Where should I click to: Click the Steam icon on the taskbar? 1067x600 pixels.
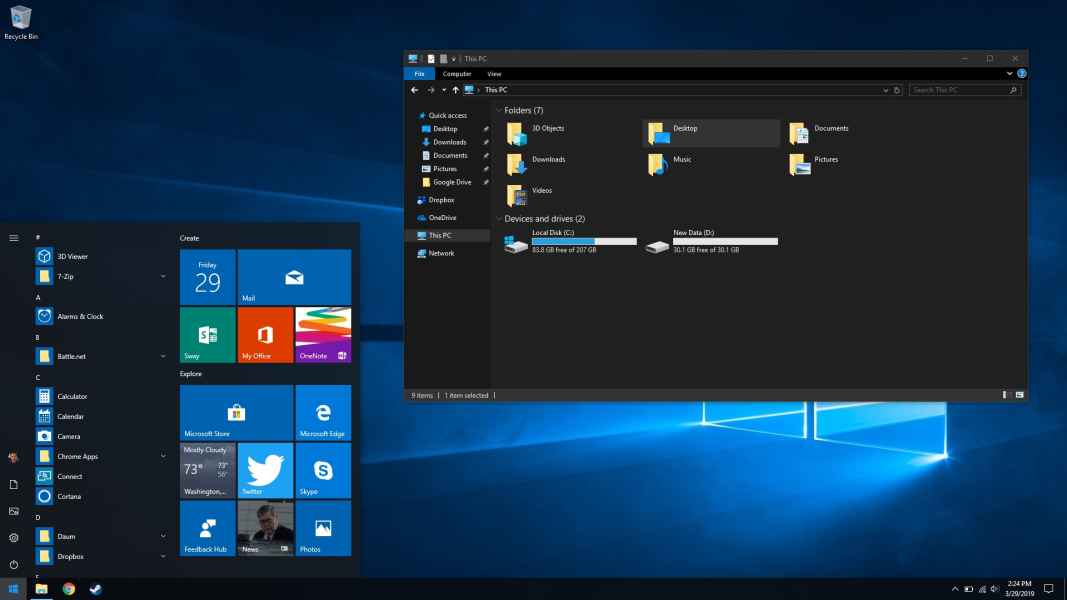tap(95, 589)
